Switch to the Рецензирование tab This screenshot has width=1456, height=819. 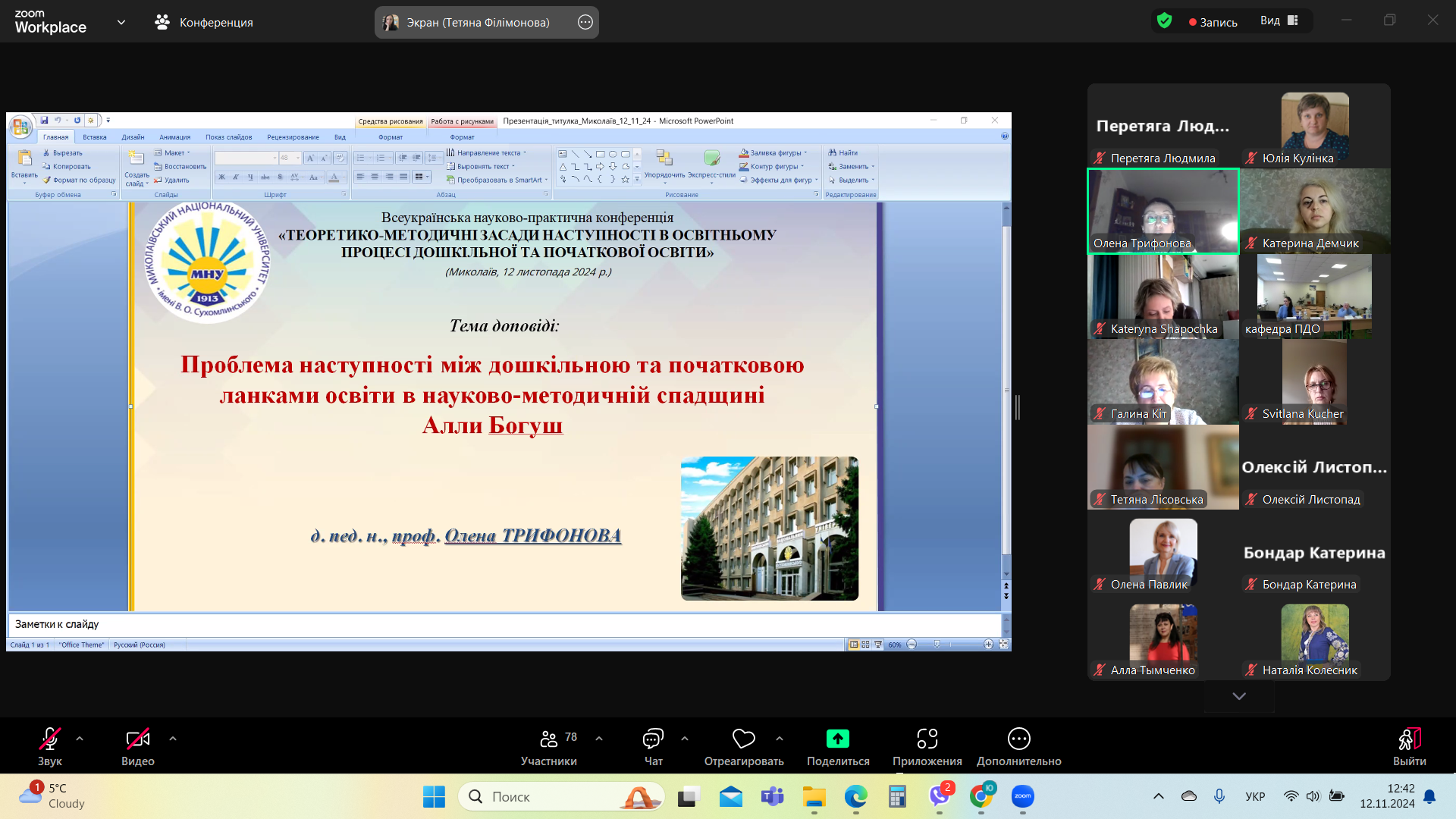293,137
